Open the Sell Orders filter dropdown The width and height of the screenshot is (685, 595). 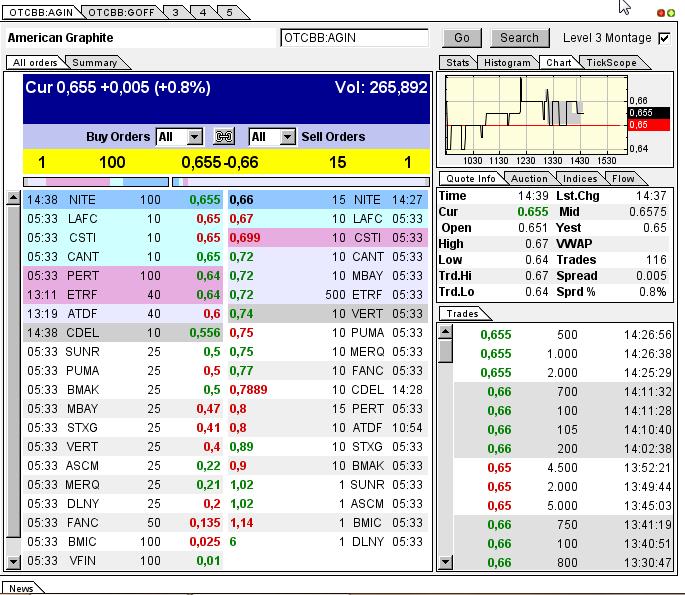(x=287, y=137)
